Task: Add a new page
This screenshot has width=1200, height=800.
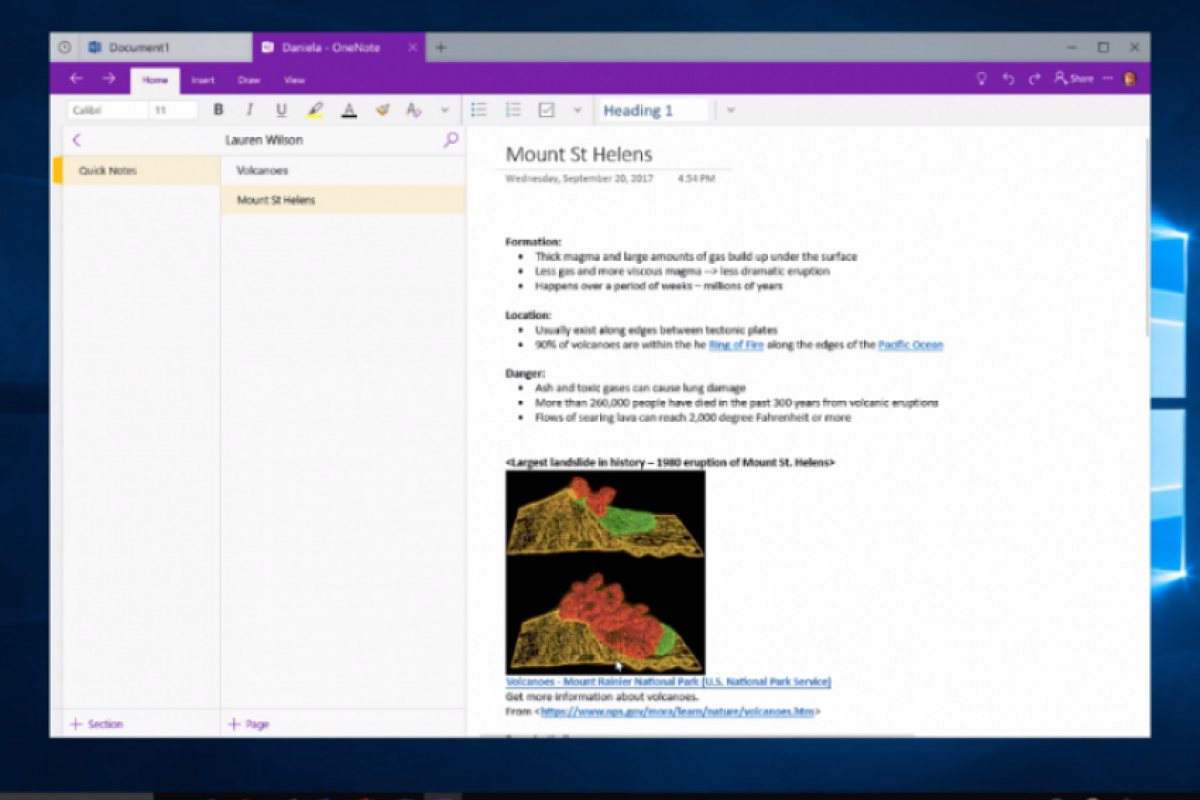Action: [x=249, y=724]
